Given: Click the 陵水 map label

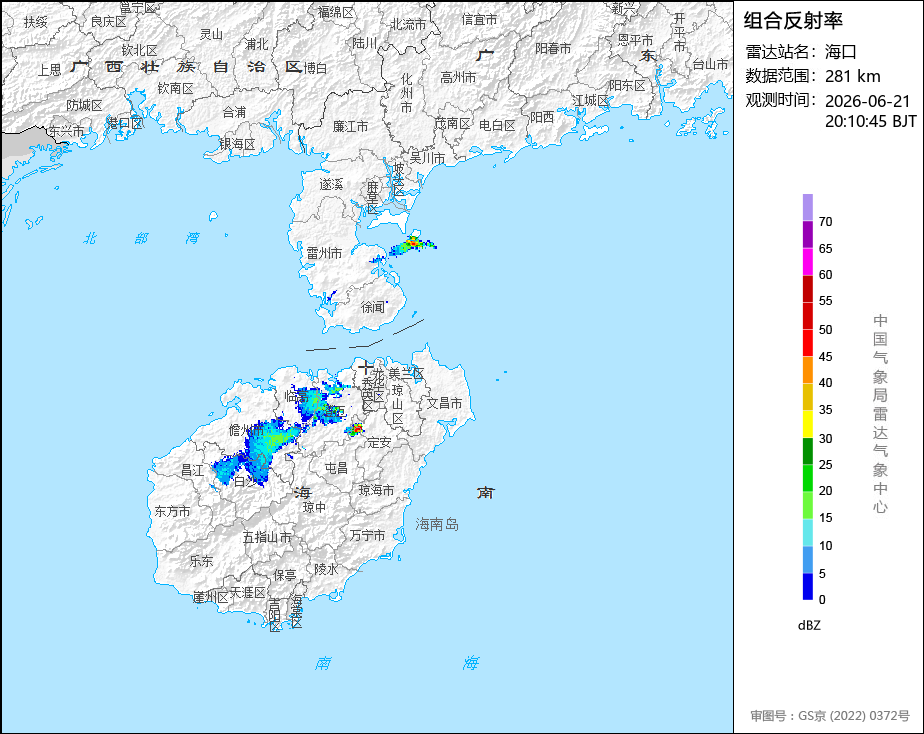Looking at the screenshot, I should click(326, 569).
